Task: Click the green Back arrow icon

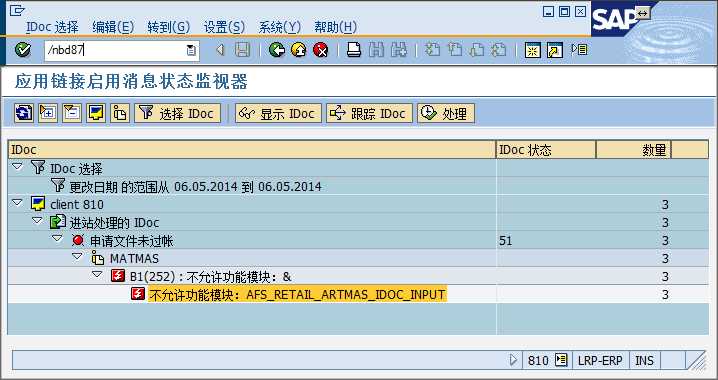Action: [x=277, y=50]
